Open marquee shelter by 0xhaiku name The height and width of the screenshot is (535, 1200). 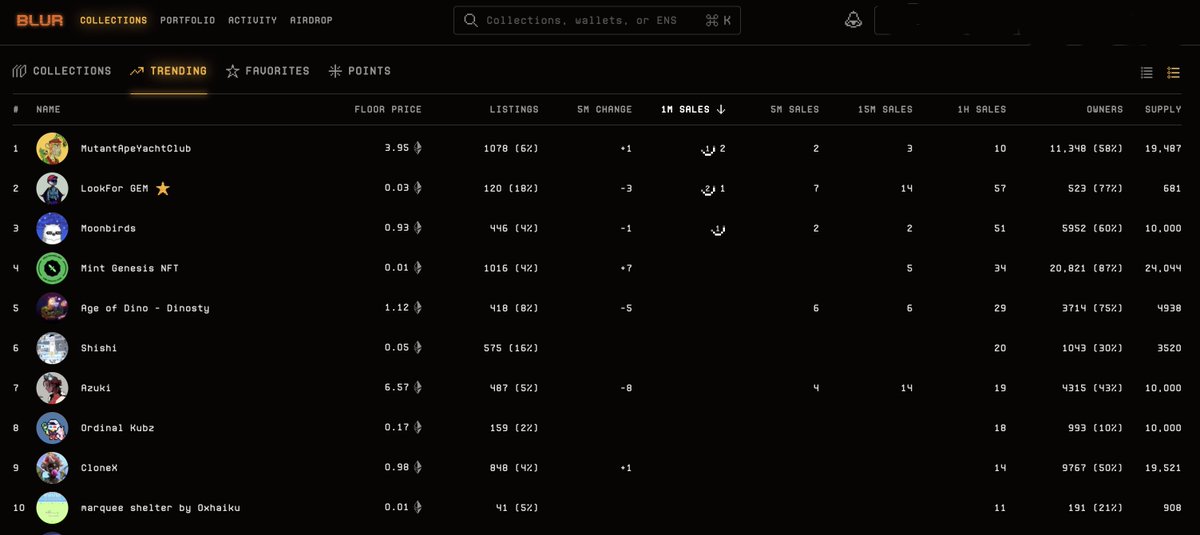[160, 508]
